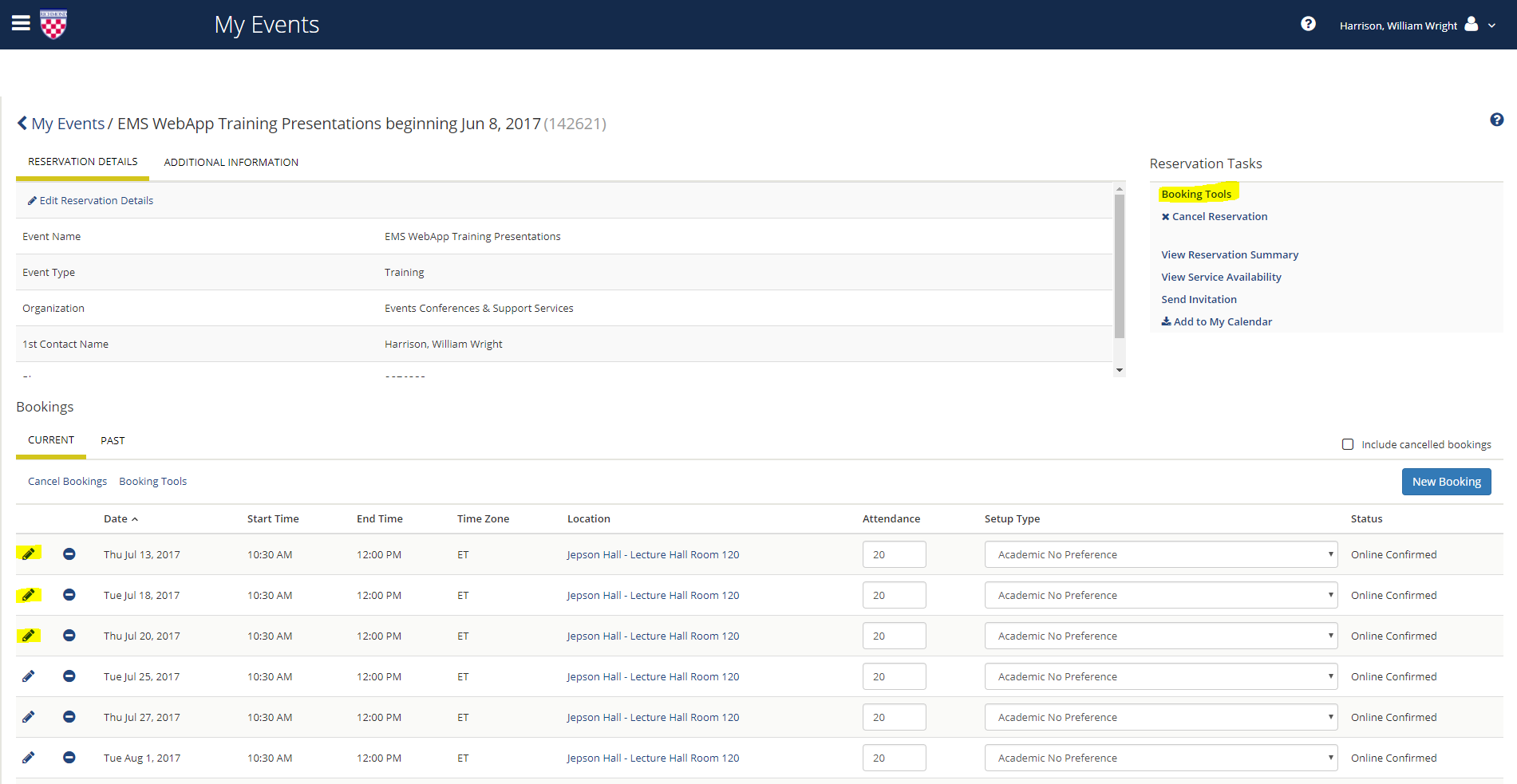Viewport: 1517px width, 784px height.
Task: Click the Send Invitation link
Action: 1199,299
